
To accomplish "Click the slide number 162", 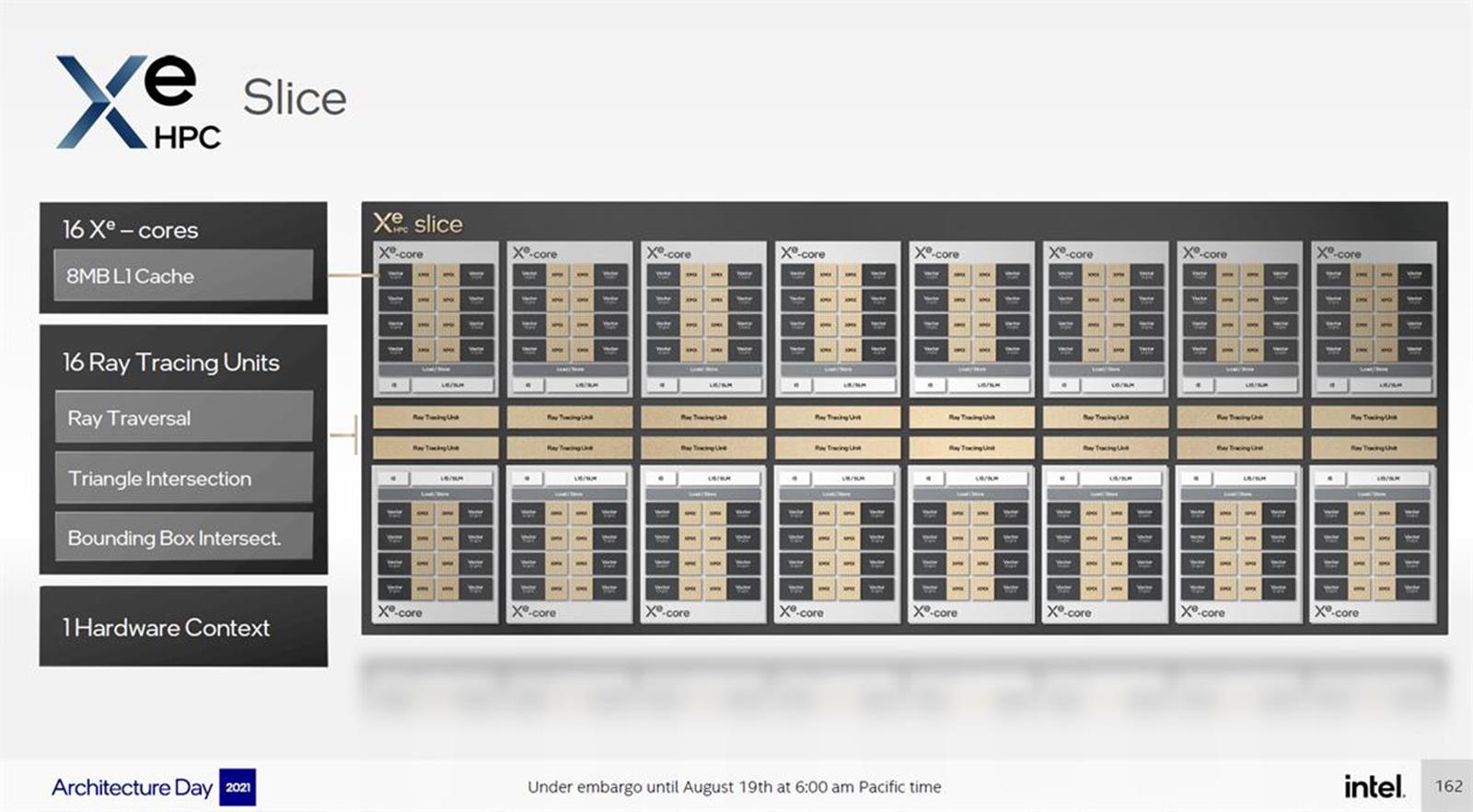I will pyautogui.click(x=1448, y=785).
